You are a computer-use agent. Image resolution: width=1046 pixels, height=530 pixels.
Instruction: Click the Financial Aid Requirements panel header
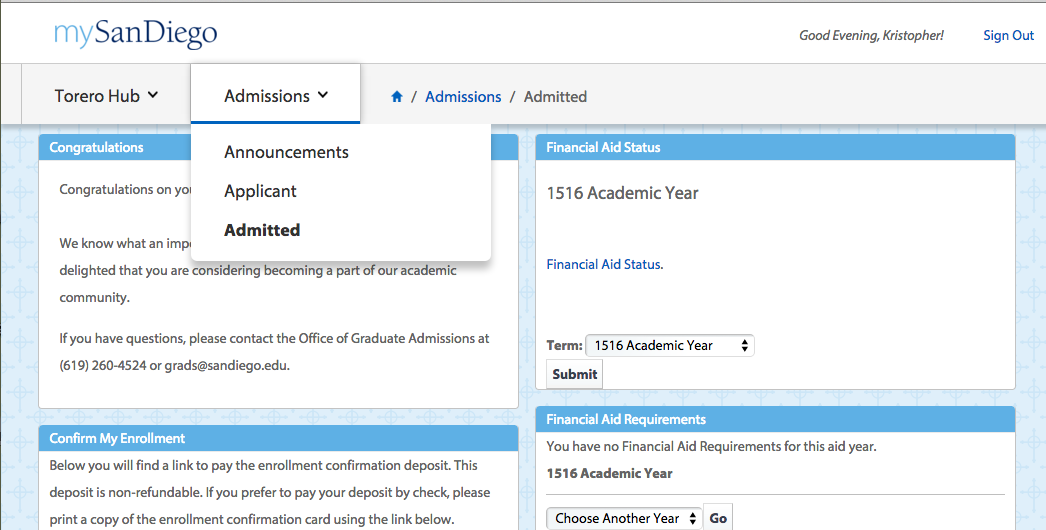(x=775, y=419)
